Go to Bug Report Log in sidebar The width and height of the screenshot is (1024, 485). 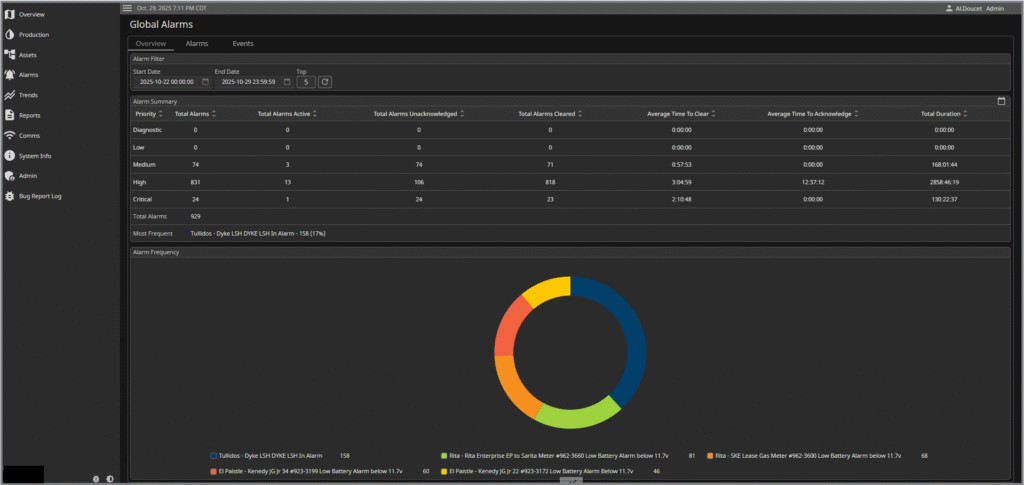[40, 196]
